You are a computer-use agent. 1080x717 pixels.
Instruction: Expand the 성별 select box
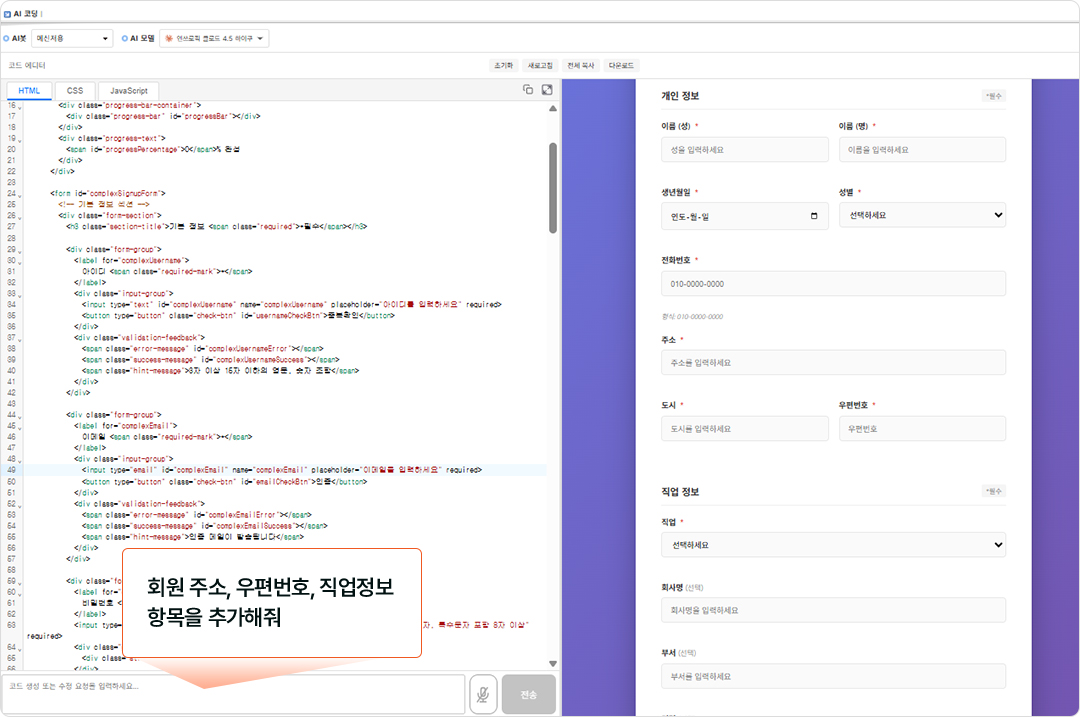[921, 215]
